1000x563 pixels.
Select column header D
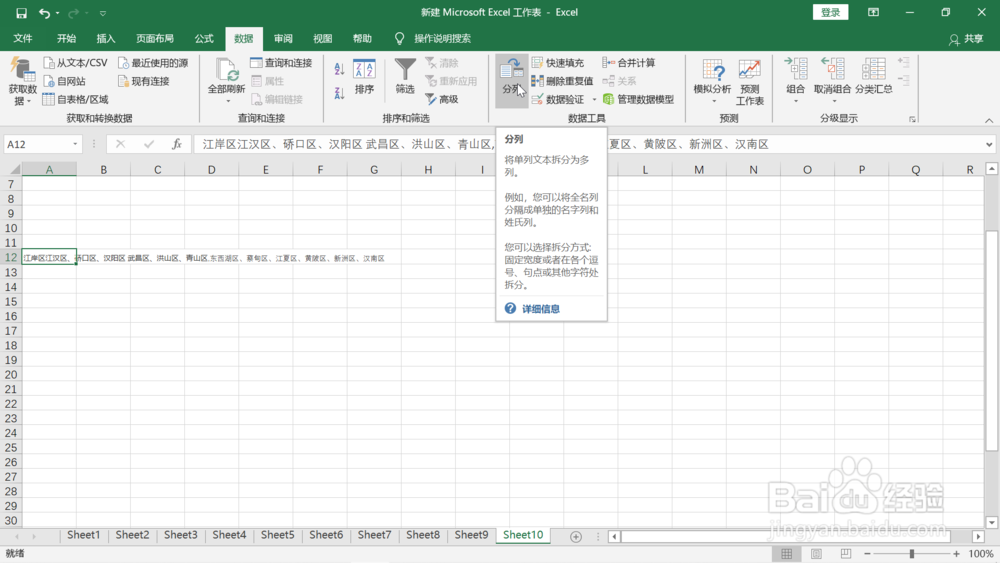coord(211,170)
